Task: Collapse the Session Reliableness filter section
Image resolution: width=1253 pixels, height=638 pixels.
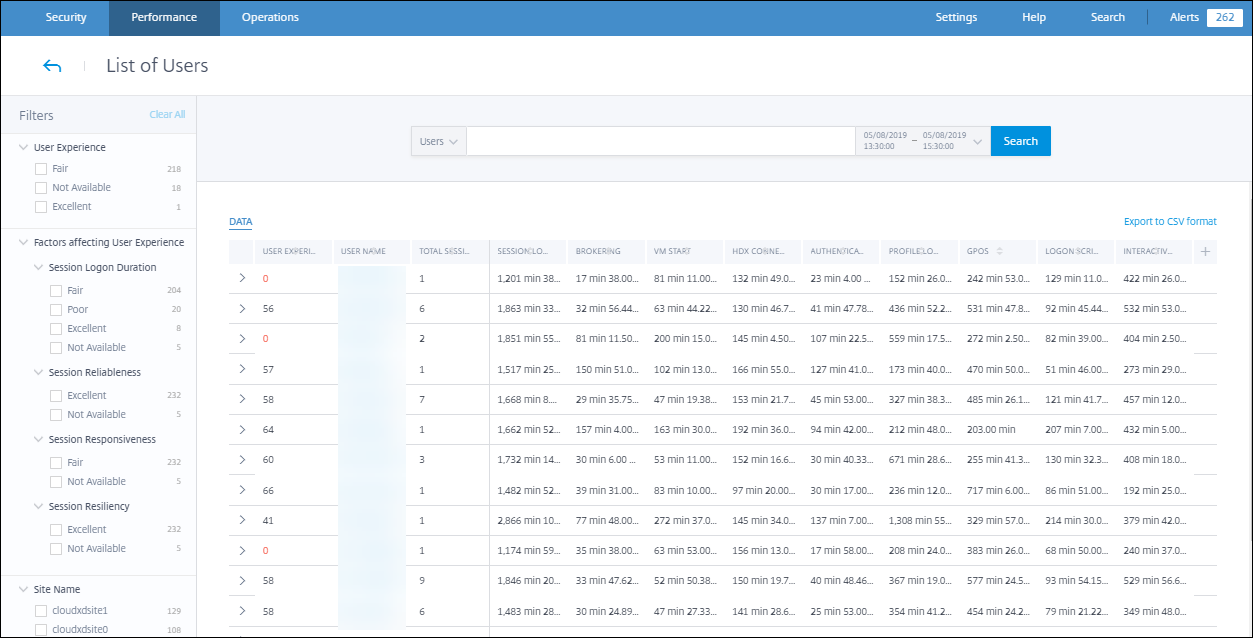Action: (38, 373)
